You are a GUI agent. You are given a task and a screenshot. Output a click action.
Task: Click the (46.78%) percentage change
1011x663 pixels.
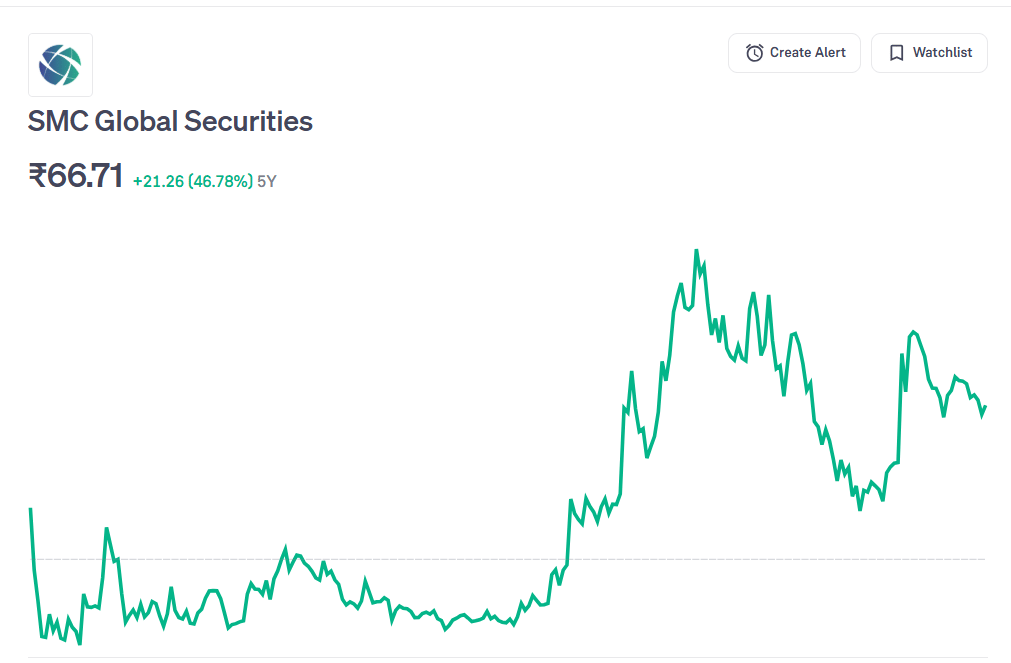coord(220,182)
